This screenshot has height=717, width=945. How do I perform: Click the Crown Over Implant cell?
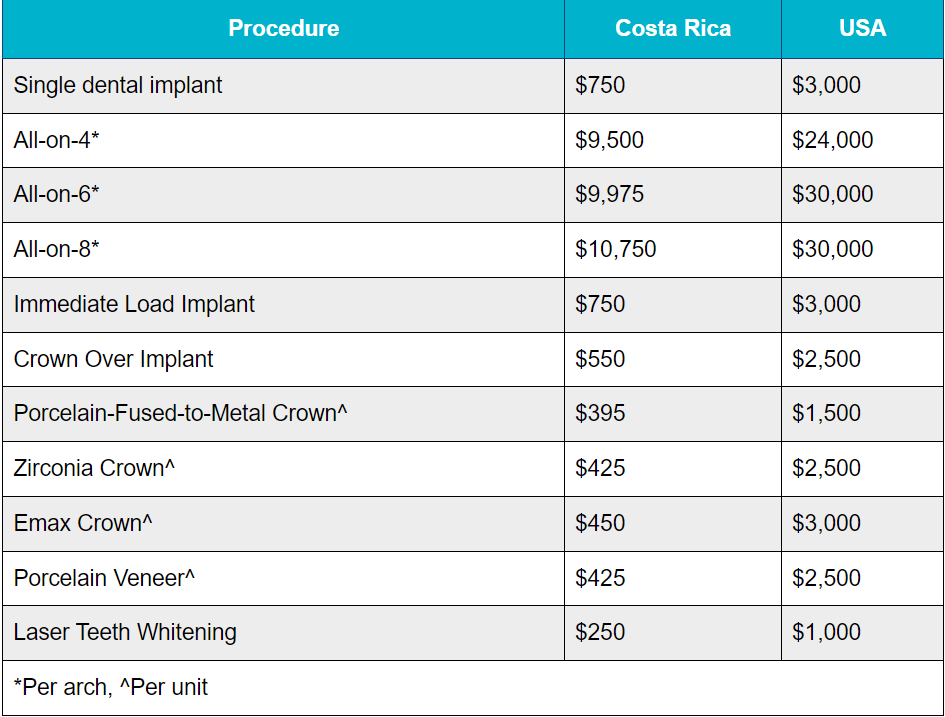point(114,359)
